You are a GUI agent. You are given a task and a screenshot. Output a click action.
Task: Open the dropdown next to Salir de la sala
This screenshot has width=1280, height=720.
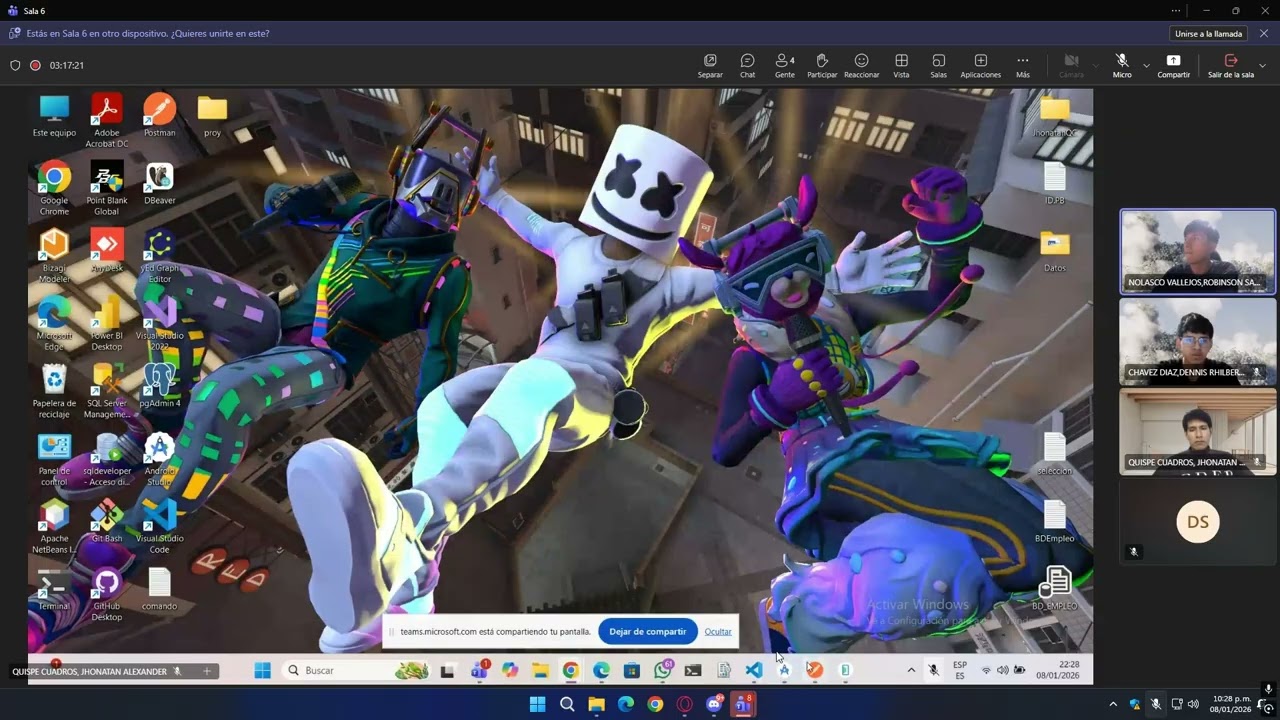point(1262,66)
